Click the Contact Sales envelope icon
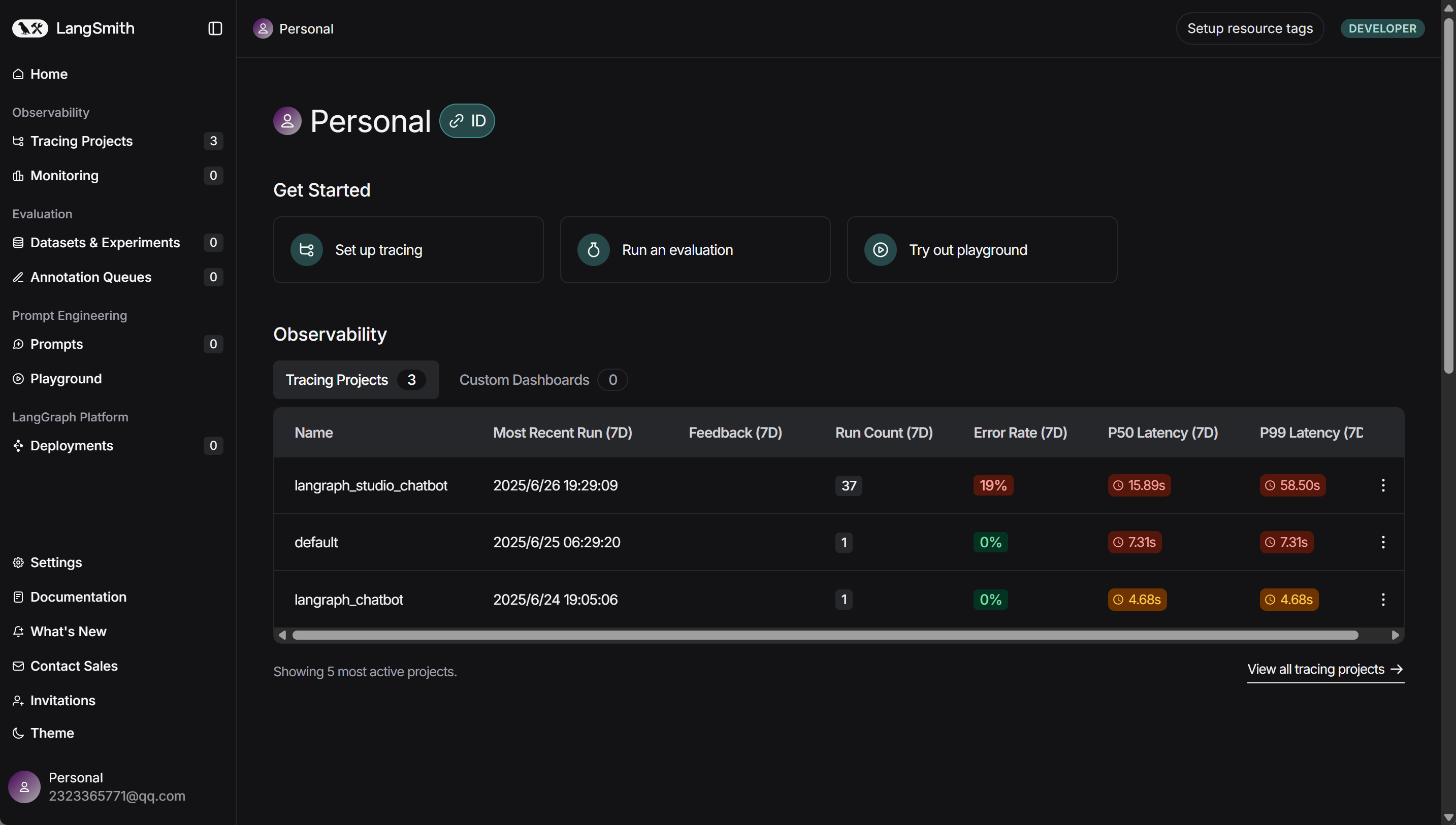 [x=18, y=666]
